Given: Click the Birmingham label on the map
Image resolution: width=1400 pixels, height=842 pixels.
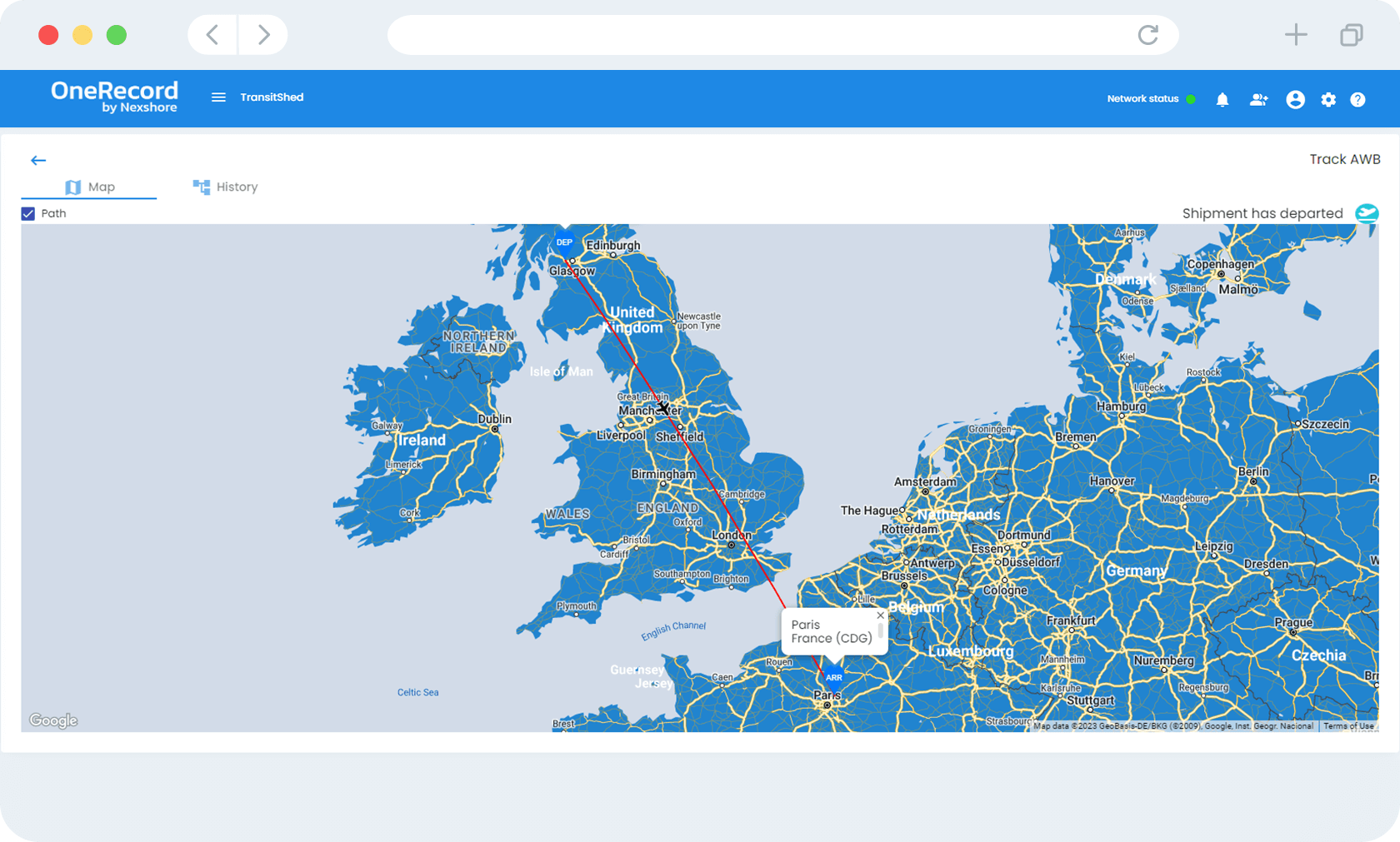Looking at the screenshot, I should click(x=663, y=474).
